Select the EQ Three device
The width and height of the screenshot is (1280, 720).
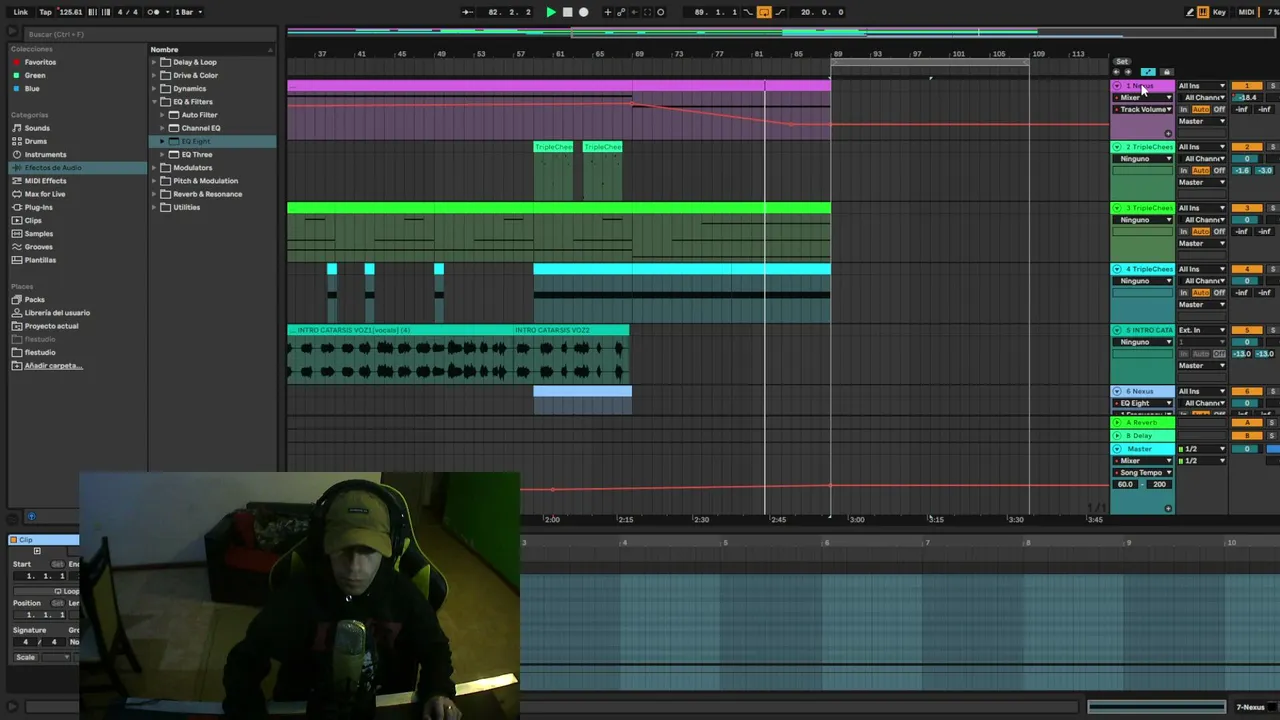click(x=196, y=154)
